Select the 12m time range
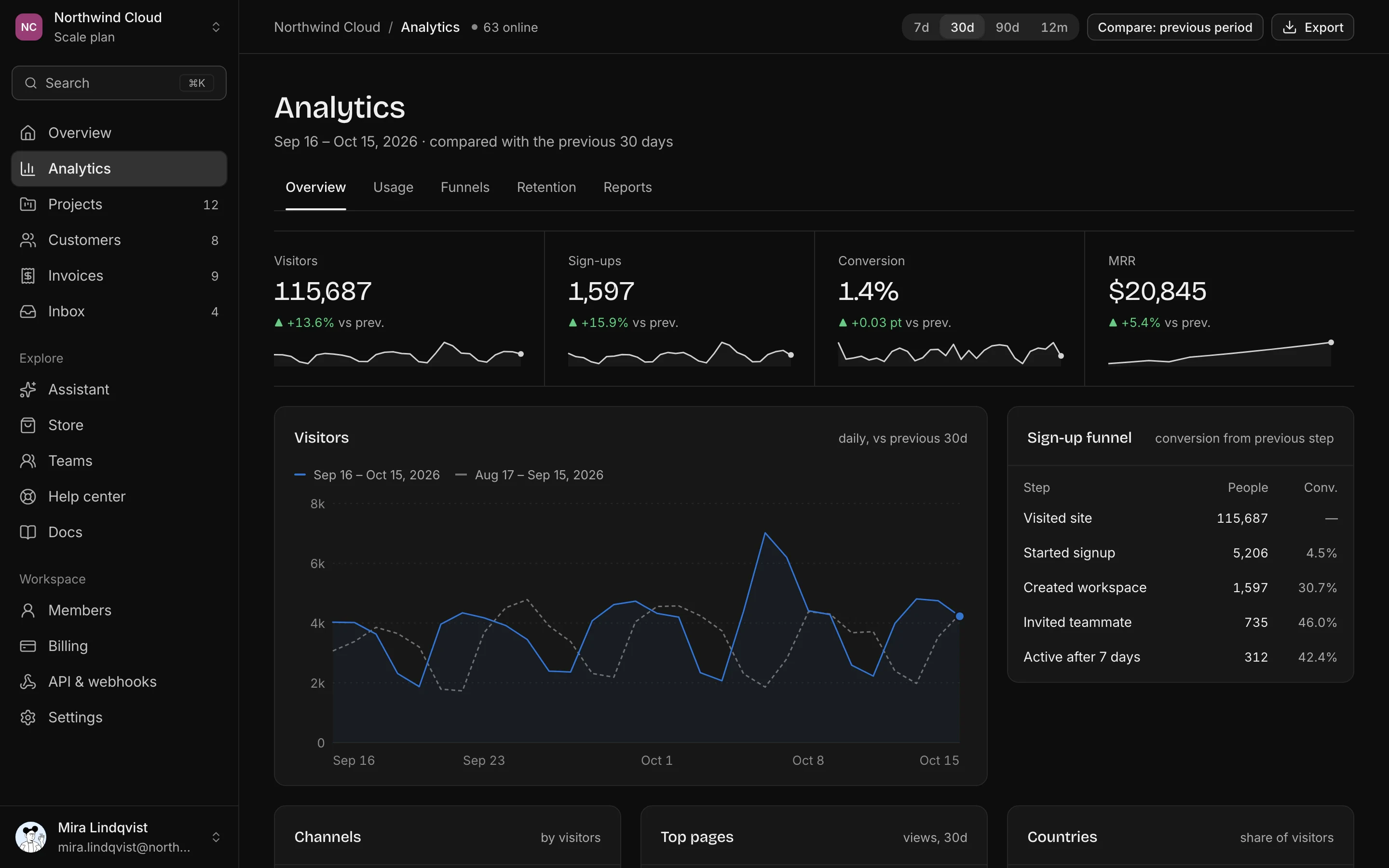 1054,27
